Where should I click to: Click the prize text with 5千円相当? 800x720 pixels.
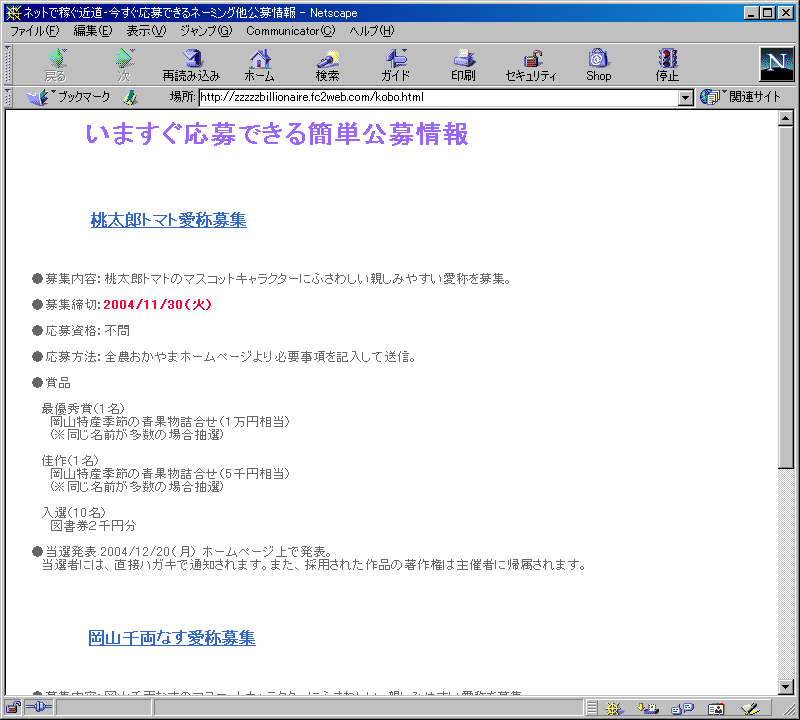click(x=170, y=474)
